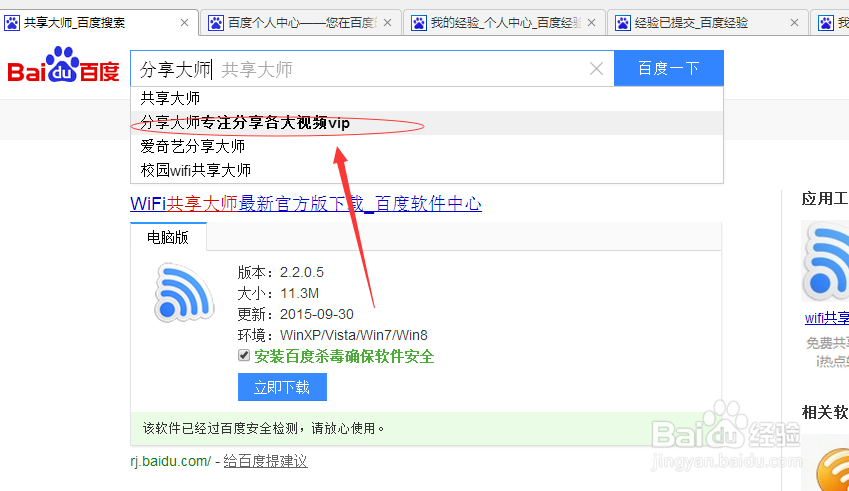This screenshot has width=849, height=491.
Task: Uncheck 安装百度杀毒确保软件安全 checkbox
Action: click(244, 356)
